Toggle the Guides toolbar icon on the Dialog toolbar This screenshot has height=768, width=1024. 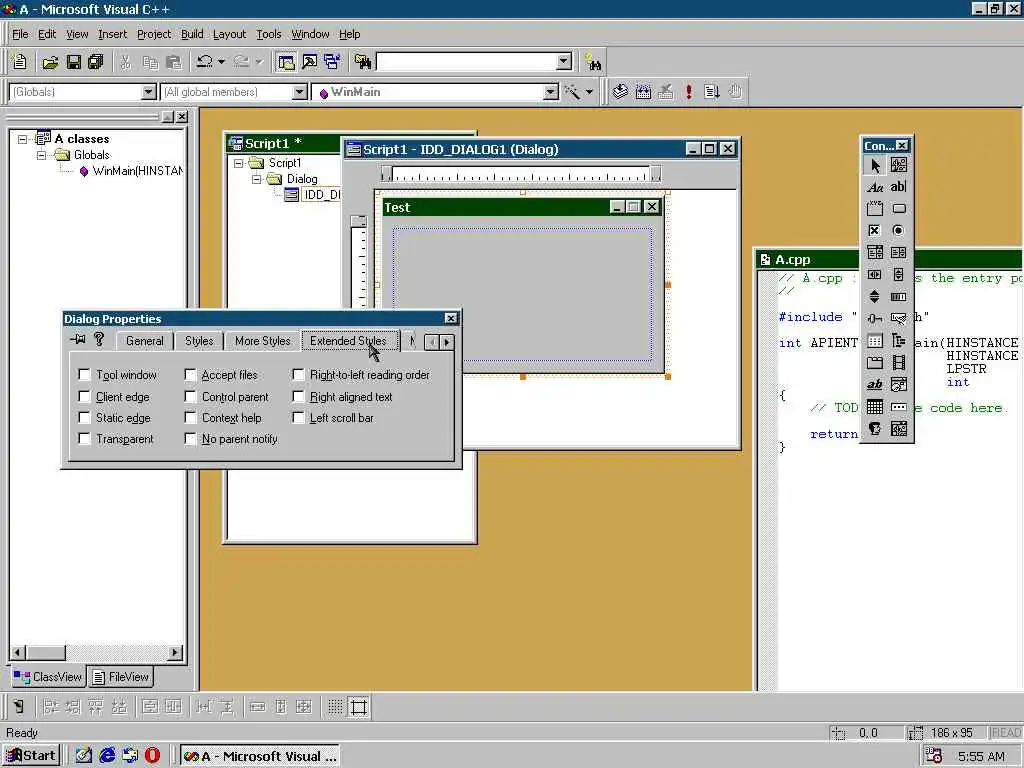[x=359, y=707]
